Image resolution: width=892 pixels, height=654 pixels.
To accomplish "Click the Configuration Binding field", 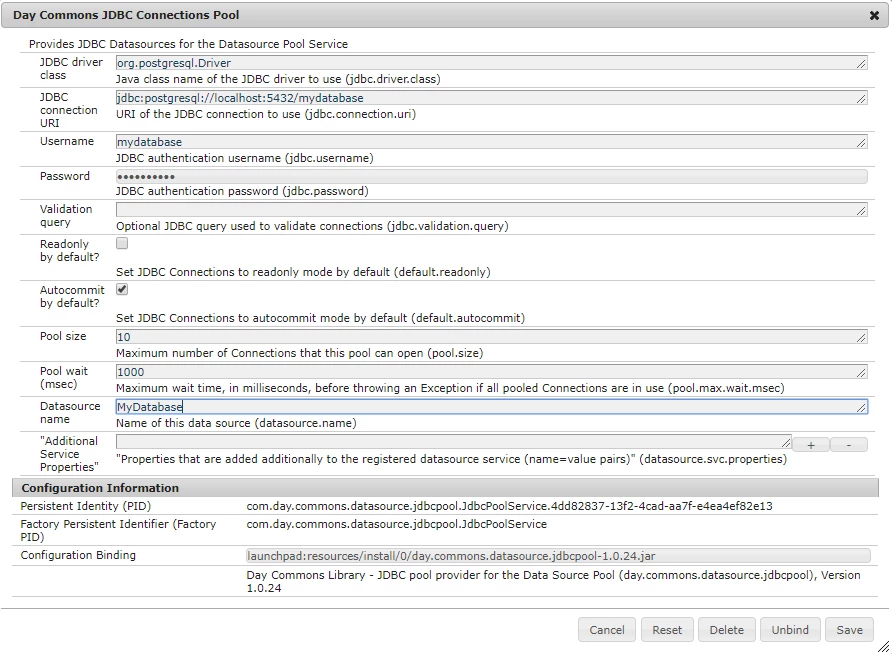I will pyautogui.click(x=558, y=556).
